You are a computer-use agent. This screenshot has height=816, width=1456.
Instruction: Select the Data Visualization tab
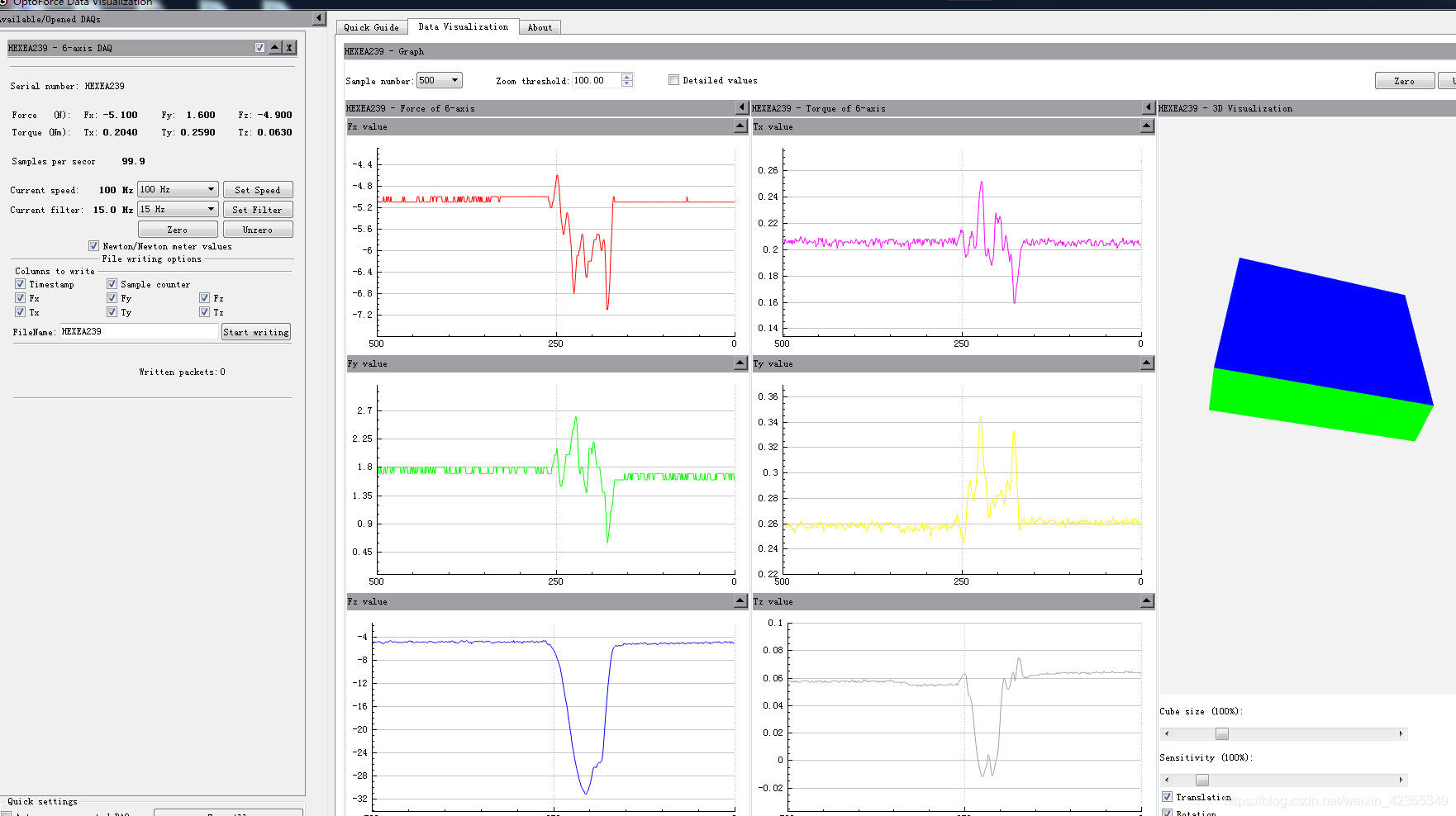point(464,26)
